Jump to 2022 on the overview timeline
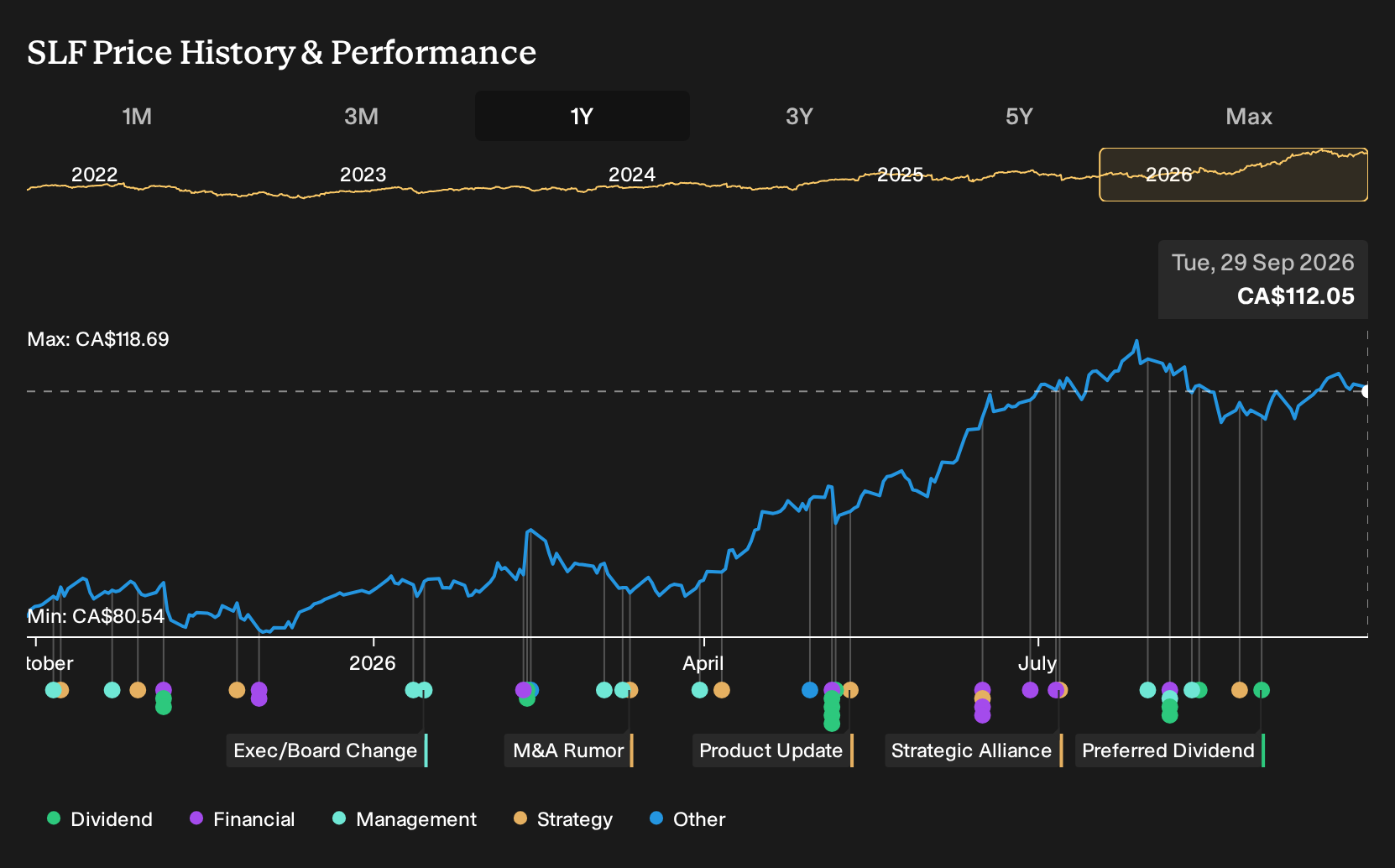 click(x=94, y=175)
